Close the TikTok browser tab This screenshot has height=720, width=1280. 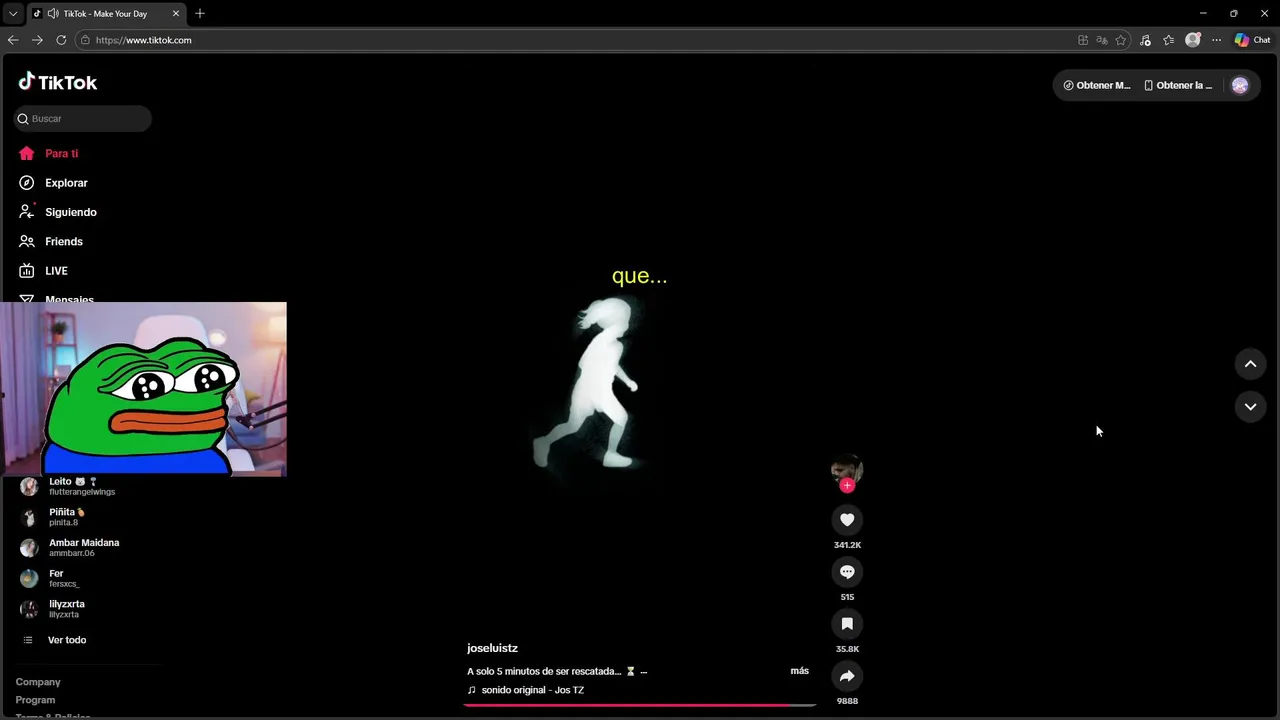[176, 14]
